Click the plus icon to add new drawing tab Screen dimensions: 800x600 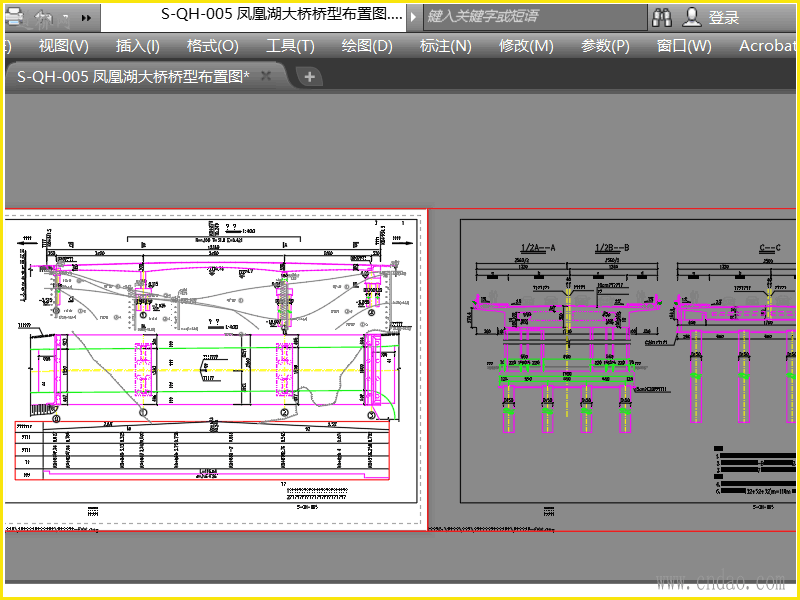pos(309,77)
